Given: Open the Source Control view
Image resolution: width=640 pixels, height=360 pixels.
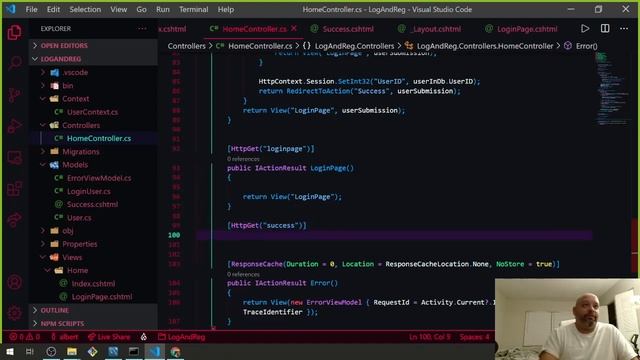Looking at the screenshot, I should [x=15, y=95].
